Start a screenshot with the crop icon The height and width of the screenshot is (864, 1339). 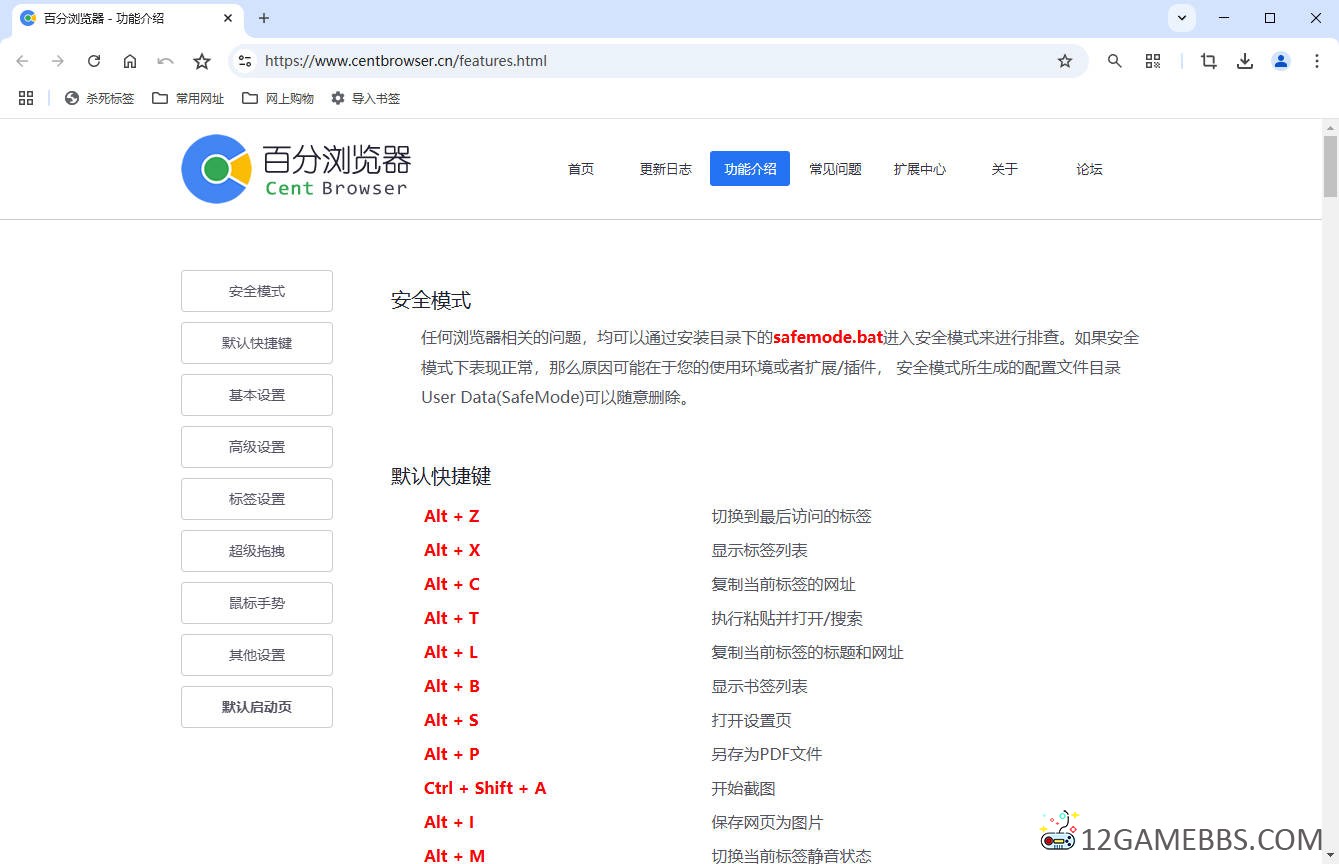pos(1209,61)
